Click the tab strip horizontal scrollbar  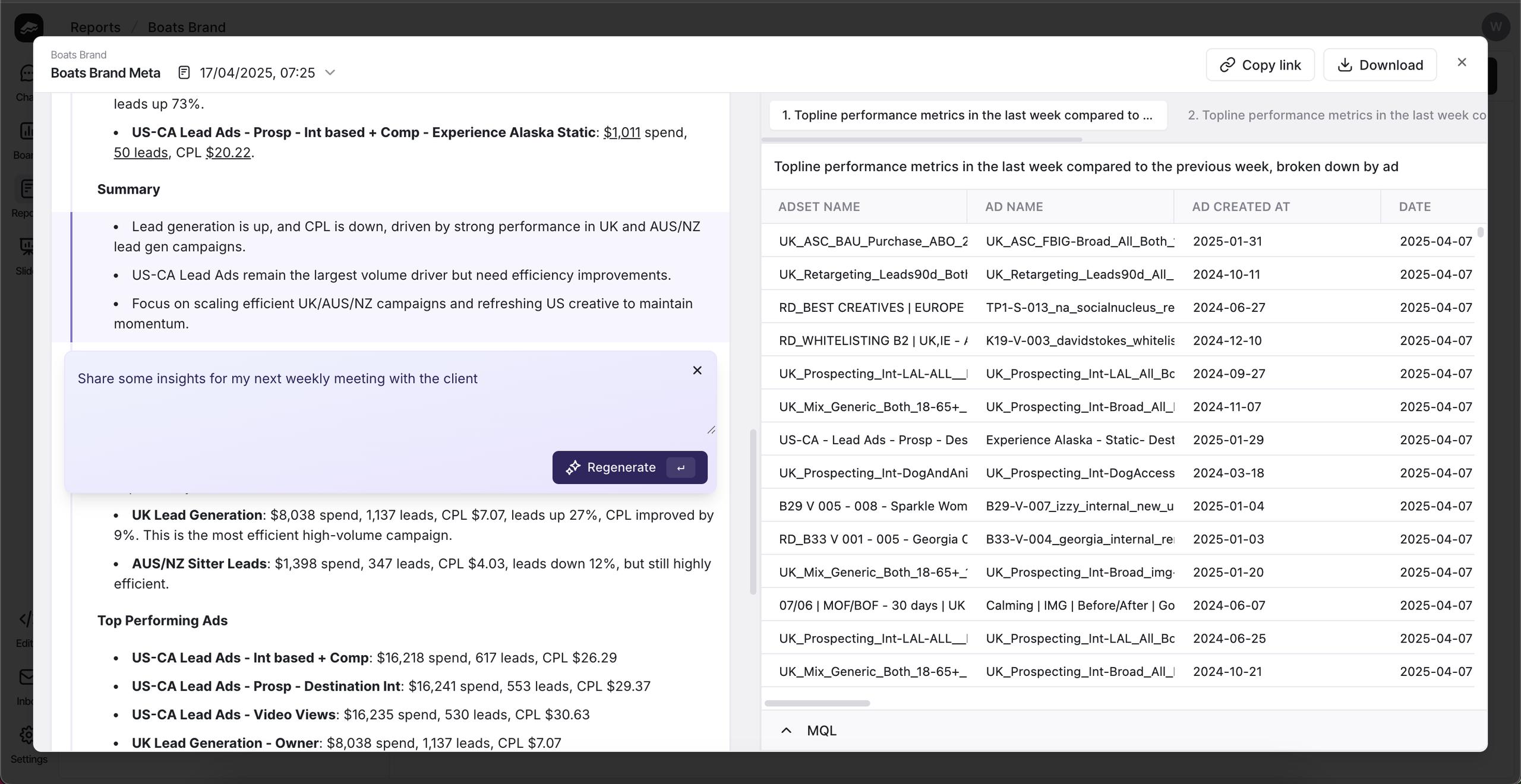click(x=921, y=140)
